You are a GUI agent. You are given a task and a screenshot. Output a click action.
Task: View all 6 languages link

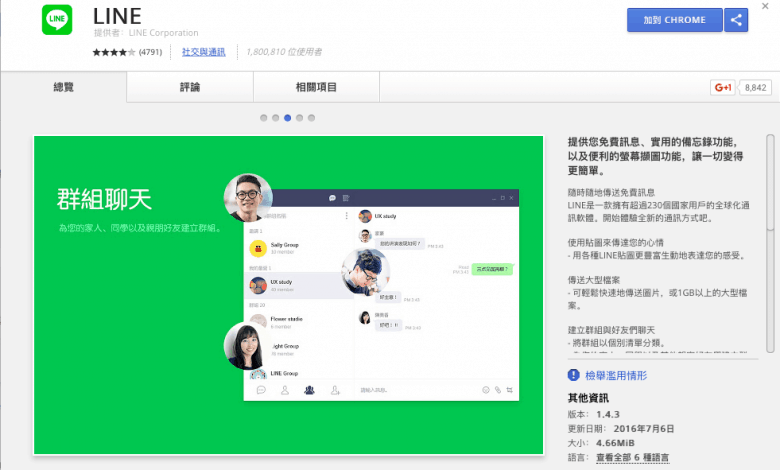632,457
